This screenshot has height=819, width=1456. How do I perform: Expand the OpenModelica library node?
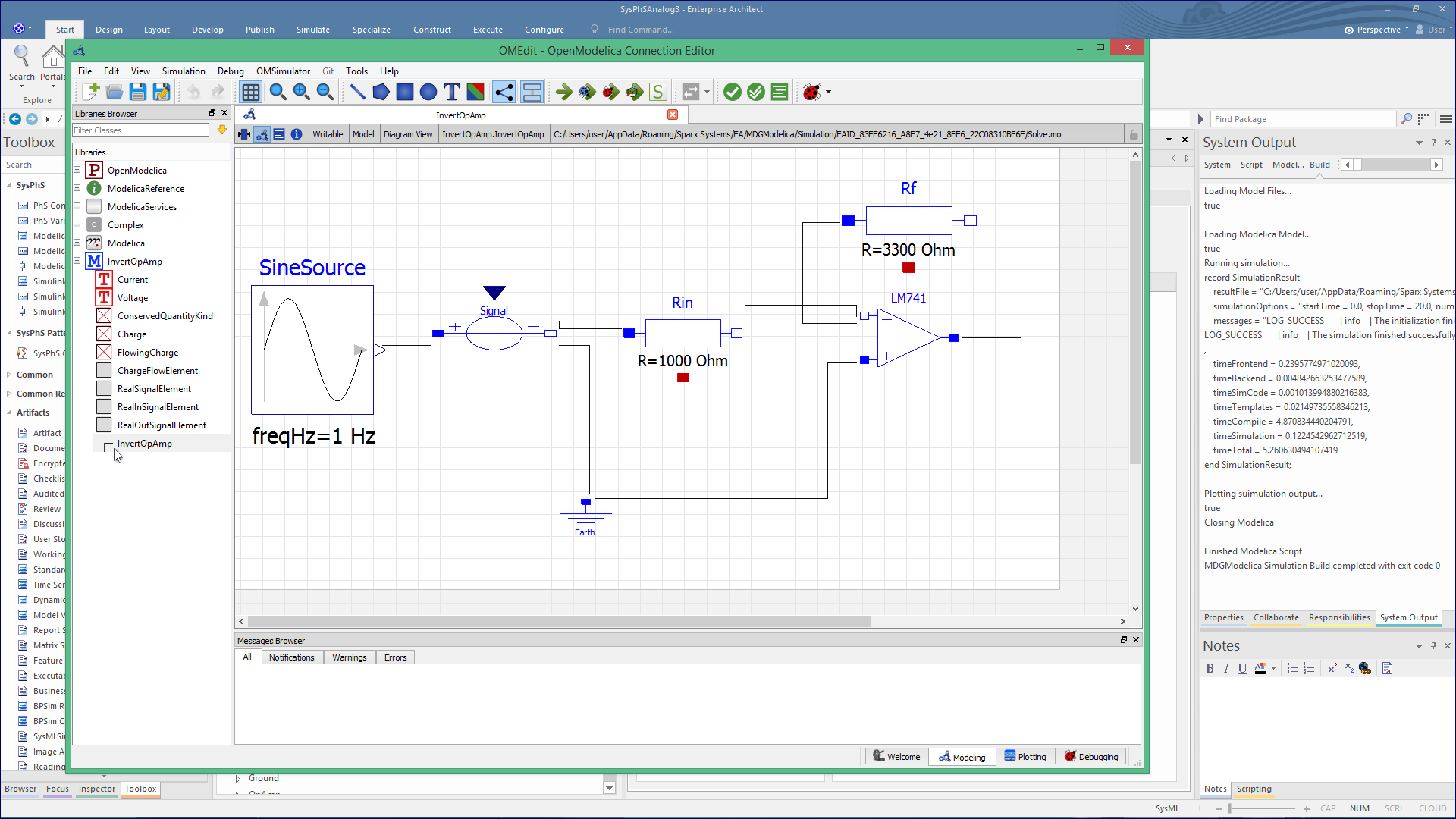click(x=77, y=170)
